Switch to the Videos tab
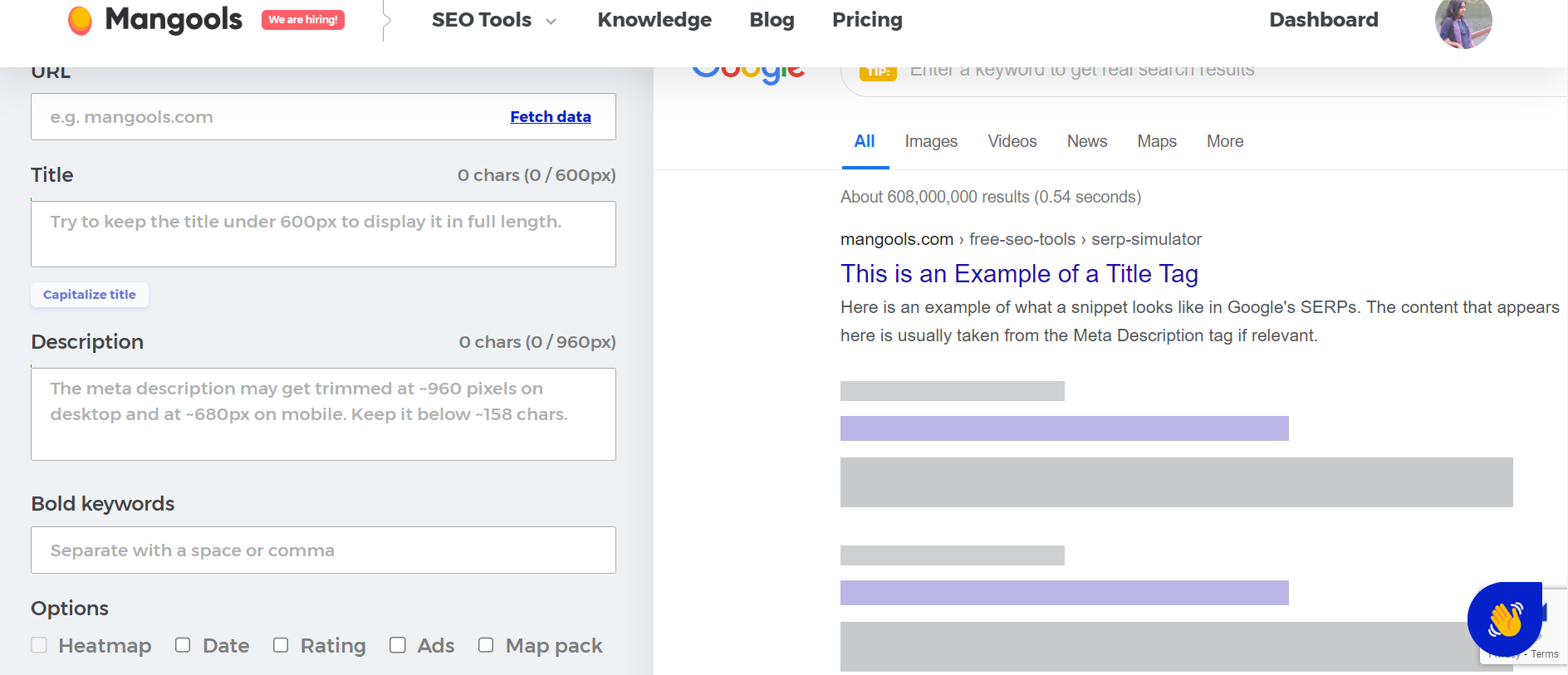Screen dimensions: 1568x675 (1012, 142)
